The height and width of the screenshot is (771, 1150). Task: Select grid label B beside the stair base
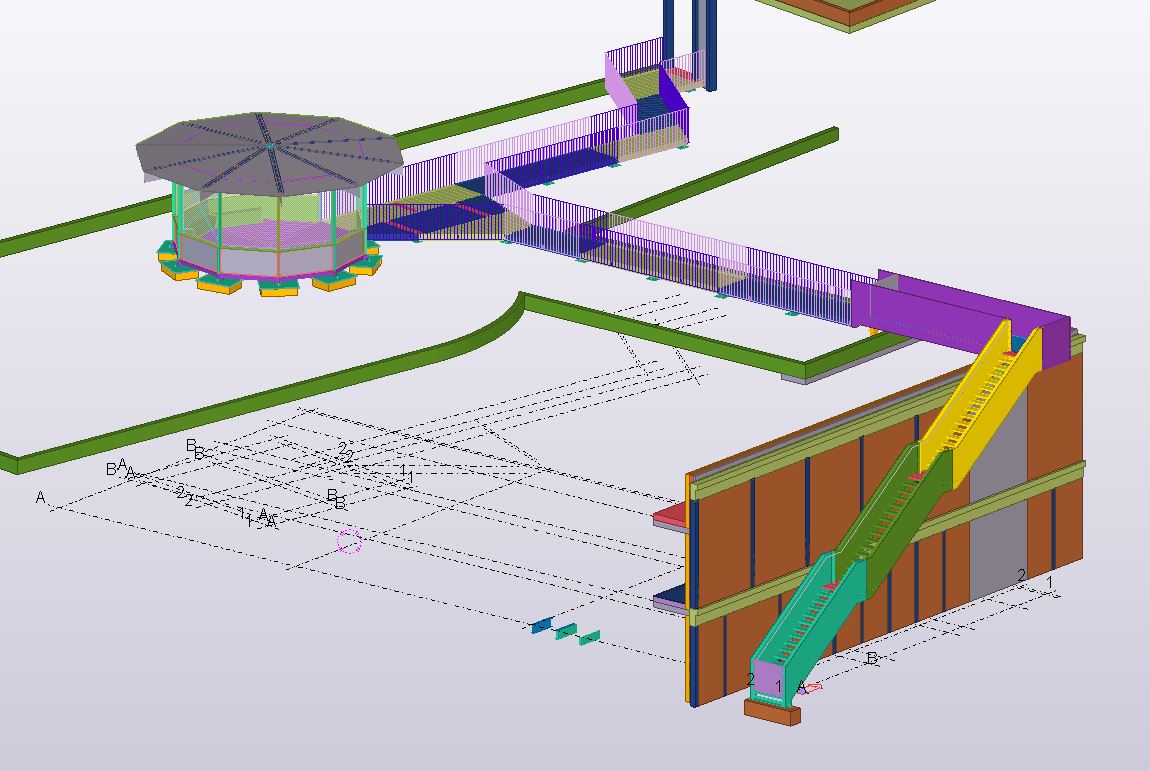[x=871, y=658]
